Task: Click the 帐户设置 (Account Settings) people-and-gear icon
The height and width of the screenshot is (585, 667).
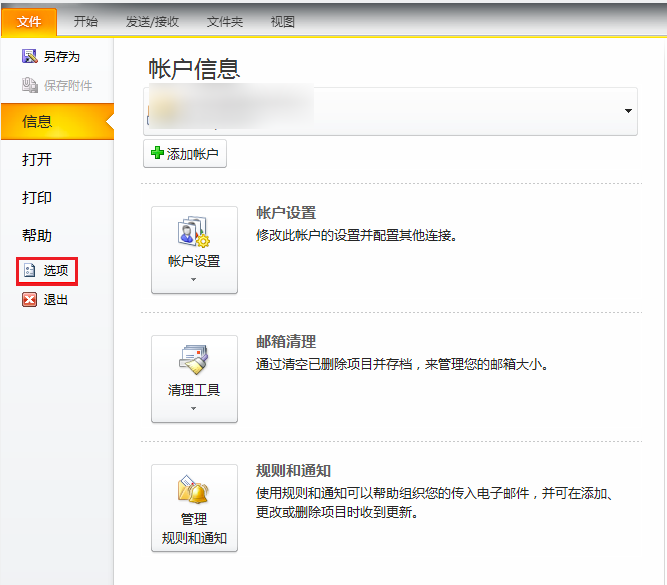Action: (193, 234)
